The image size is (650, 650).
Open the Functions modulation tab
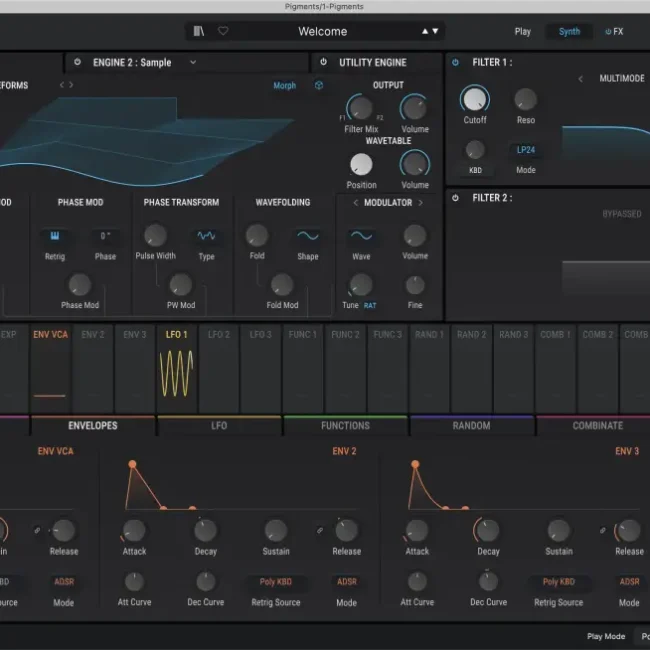(x=345, y=426)
